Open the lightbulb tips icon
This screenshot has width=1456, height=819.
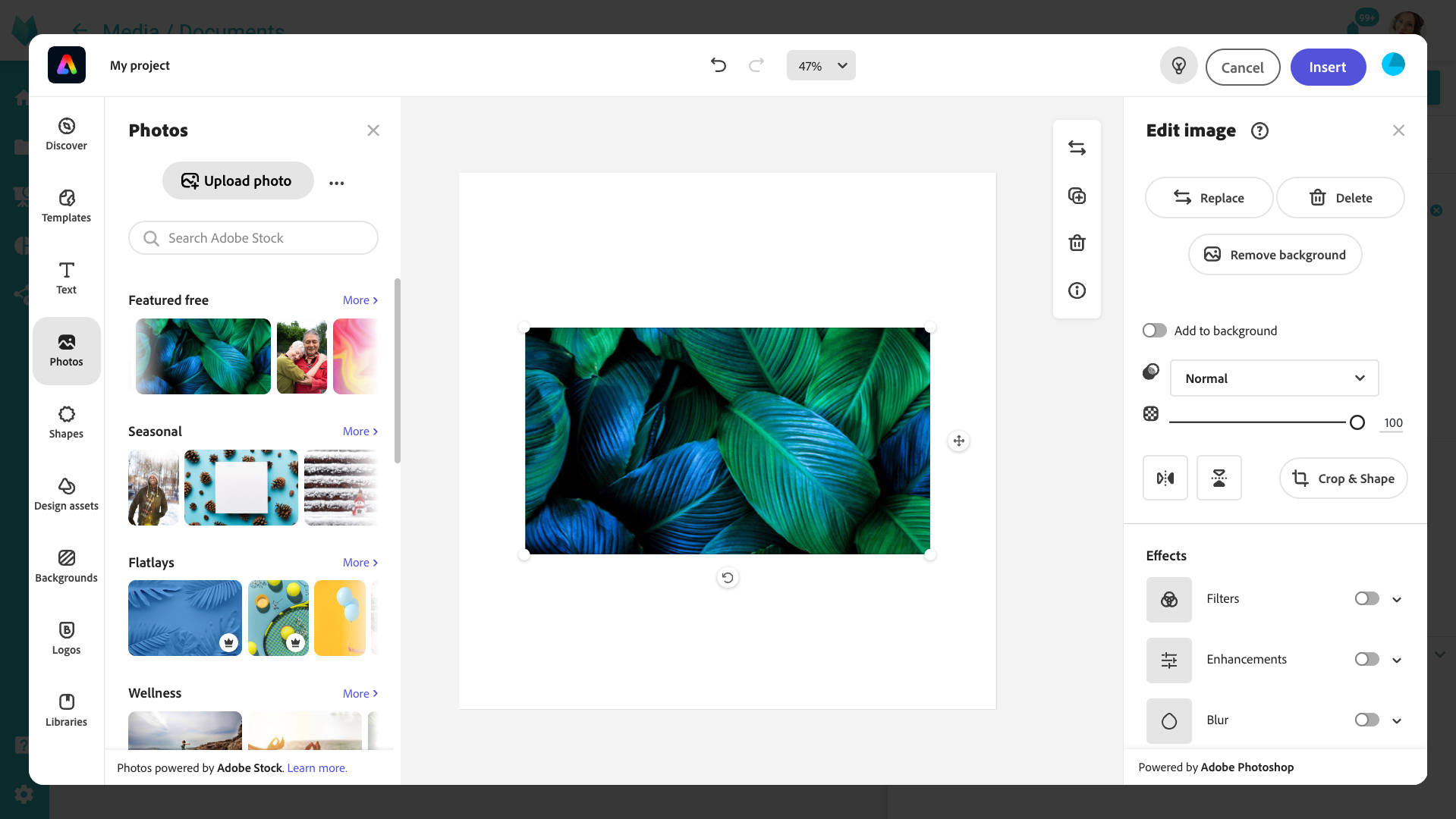[1178, 66]
